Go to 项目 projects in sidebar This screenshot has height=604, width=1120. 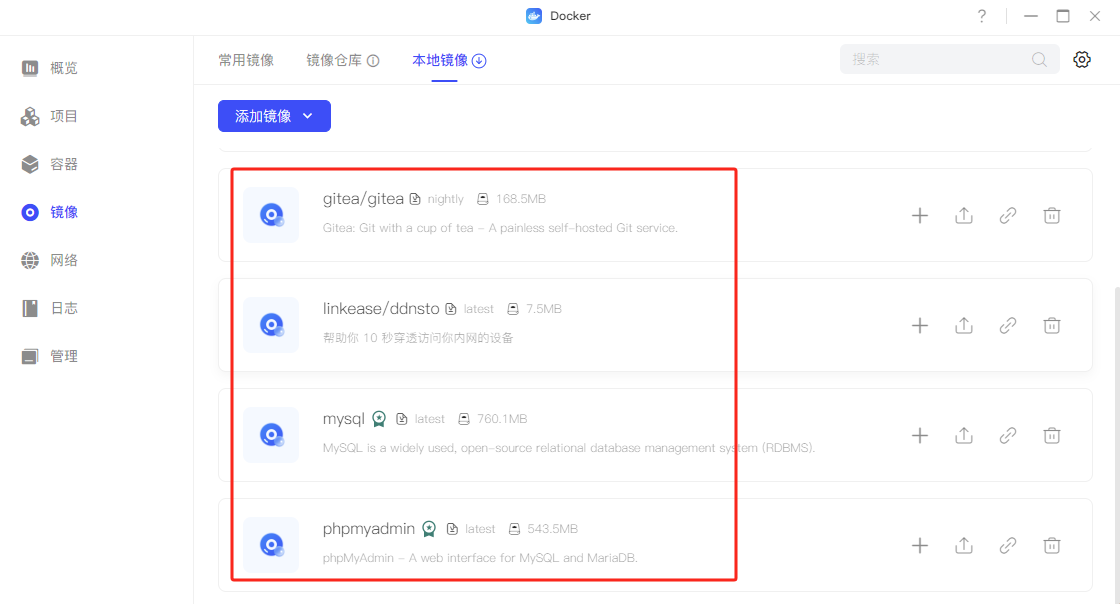click(x=49, y=116)
